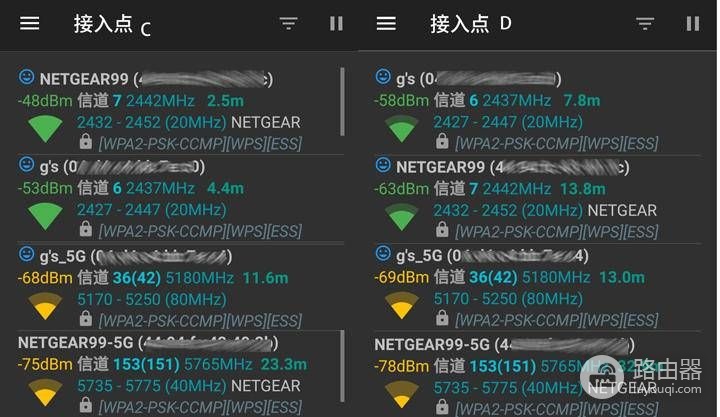720x417 pixels.
Task: Click lock icon under NETGEAR99-5G in panel C
Action: 85,405
